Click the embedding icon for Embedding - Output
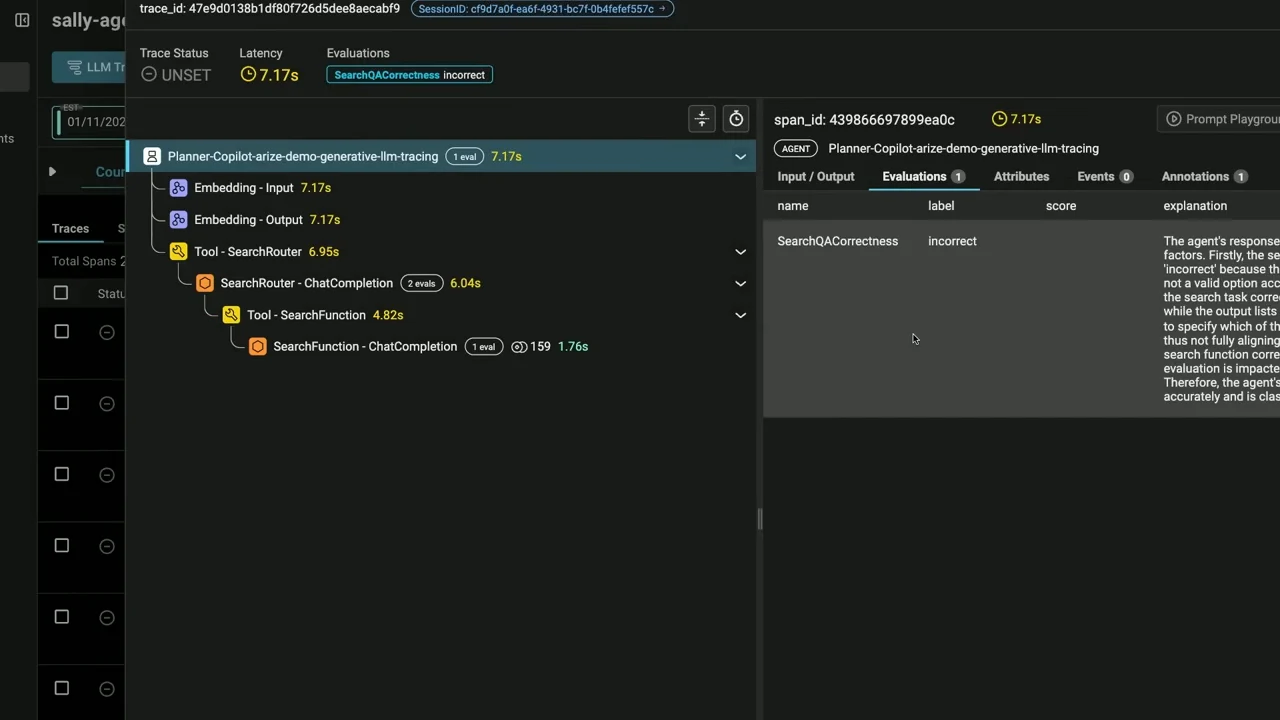The image size is (1280, 720). (x=178, y=220)
